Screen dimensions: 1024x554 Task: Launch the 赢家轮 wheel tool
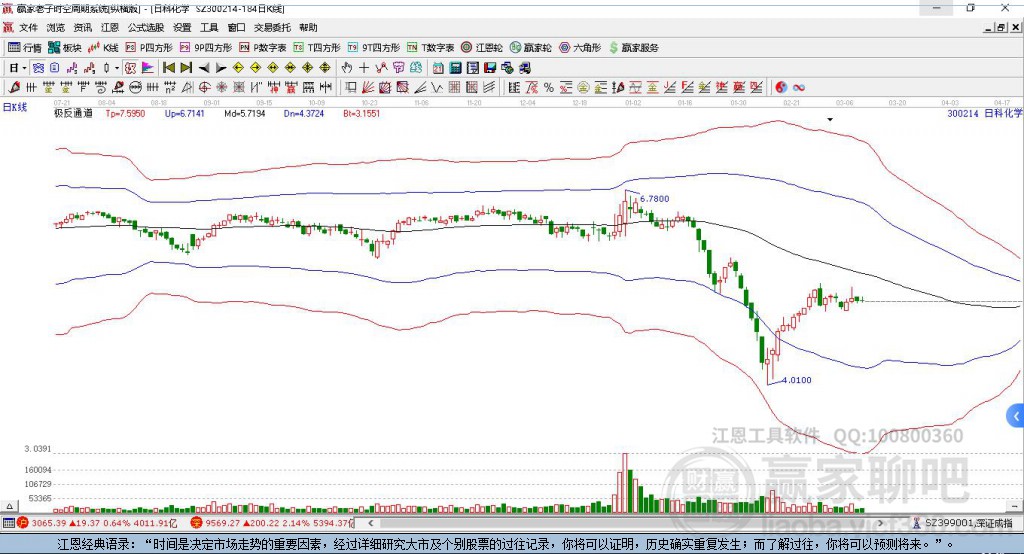tap(530, 48)
